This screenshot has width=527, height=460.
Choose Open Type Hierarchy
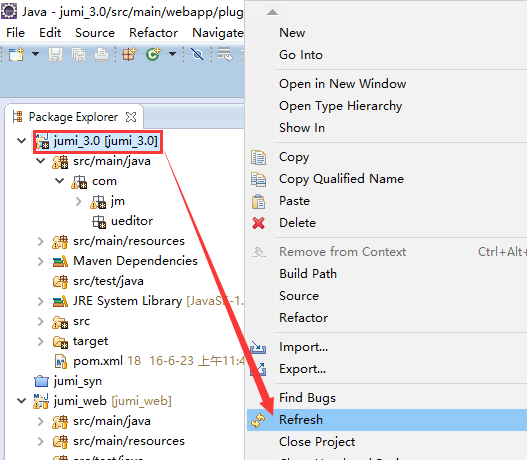tap(340, 106)
